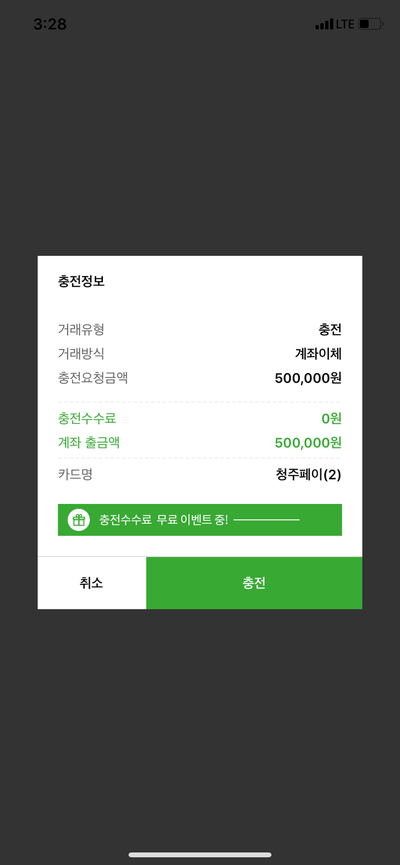The width and height of the screenshot is (400, 865).
Task: Click the 충전요청금액 500,000원 value
Action: [x=308, y=378]
